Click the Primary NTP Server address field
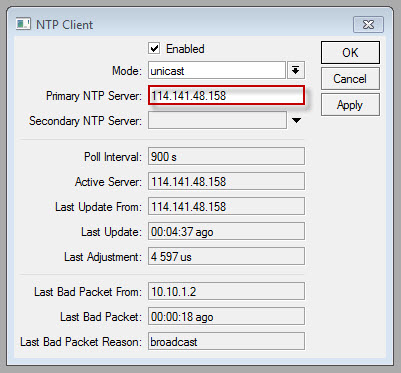This screenshot has width=401, height=373. (226, 96)
